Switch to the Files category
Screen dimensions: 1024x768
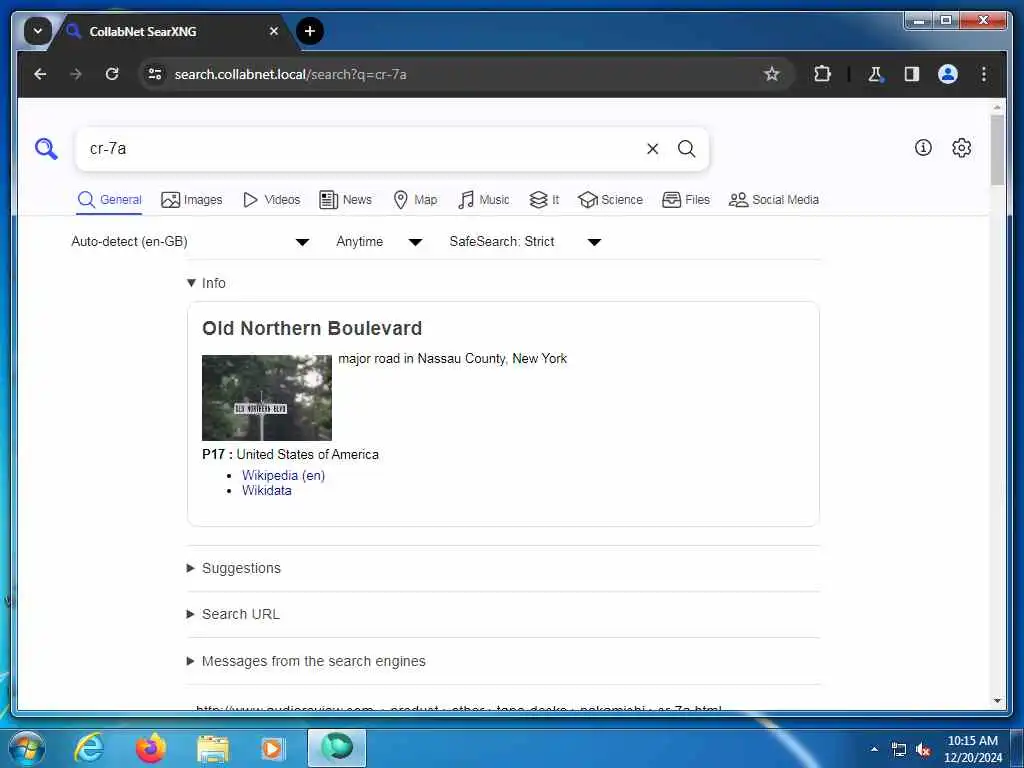(686, 200)
